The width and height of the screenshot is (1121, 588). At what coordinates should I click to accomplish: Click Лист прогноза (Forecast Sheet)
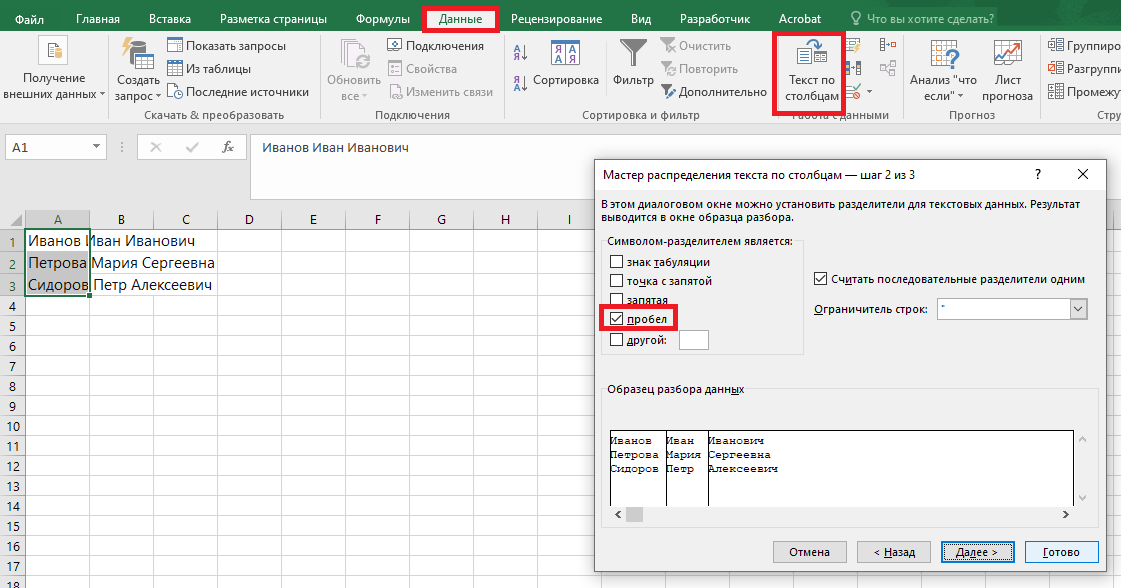coord(1007,72)
